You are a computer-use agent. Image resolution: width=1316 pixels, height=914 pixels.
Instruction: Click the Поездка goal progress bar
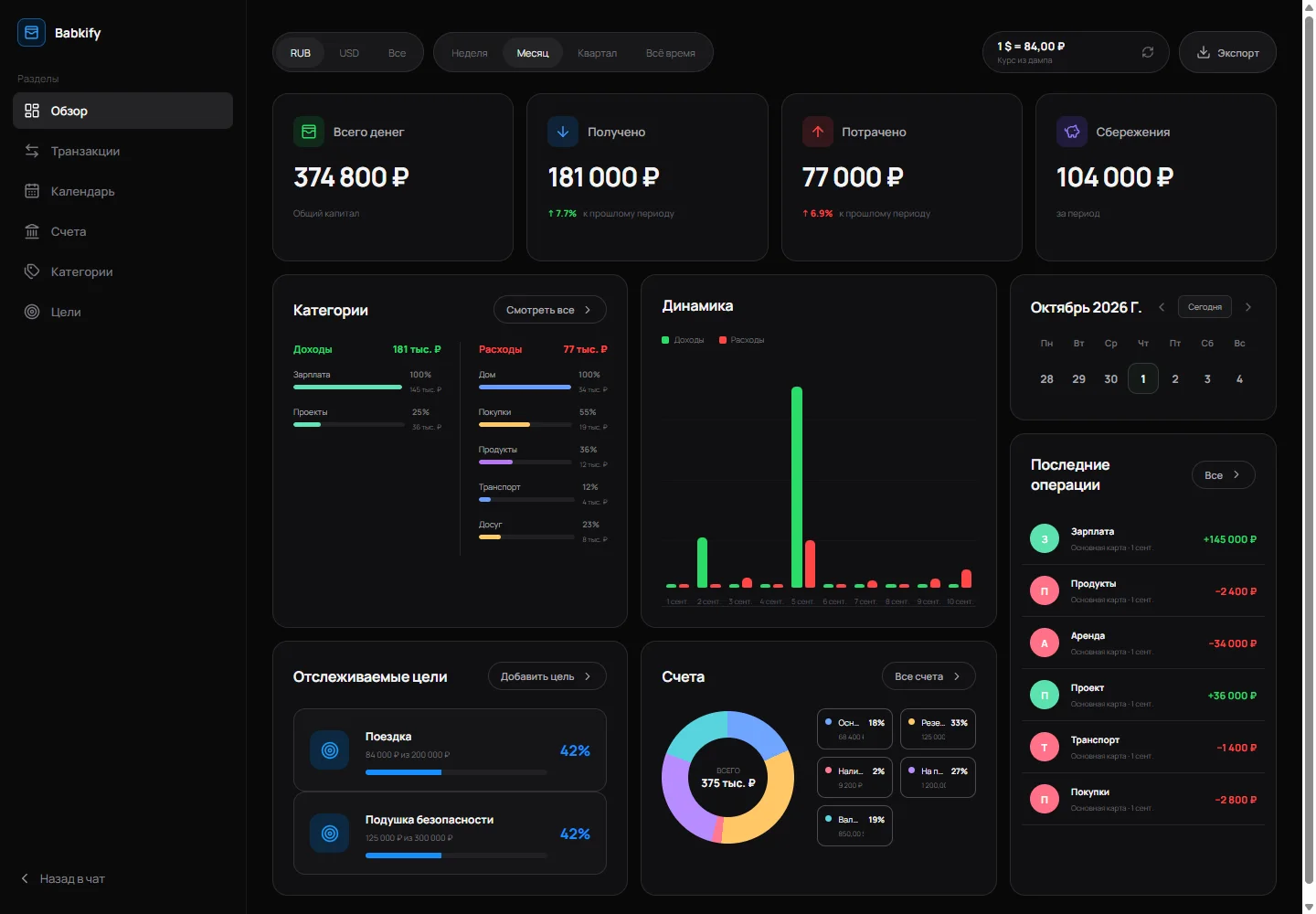(456, 772)
